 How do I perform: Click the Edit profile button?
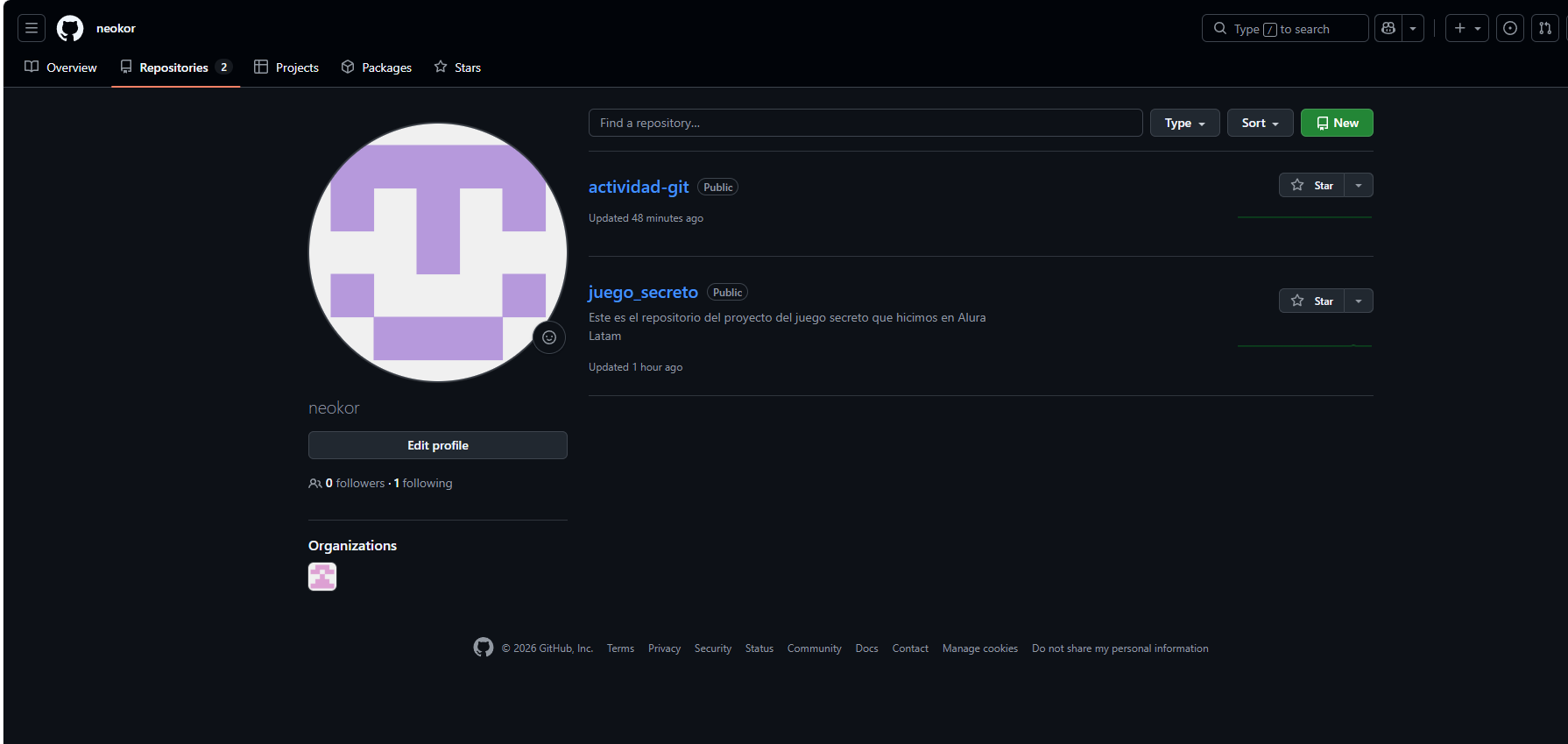point(438,445)
